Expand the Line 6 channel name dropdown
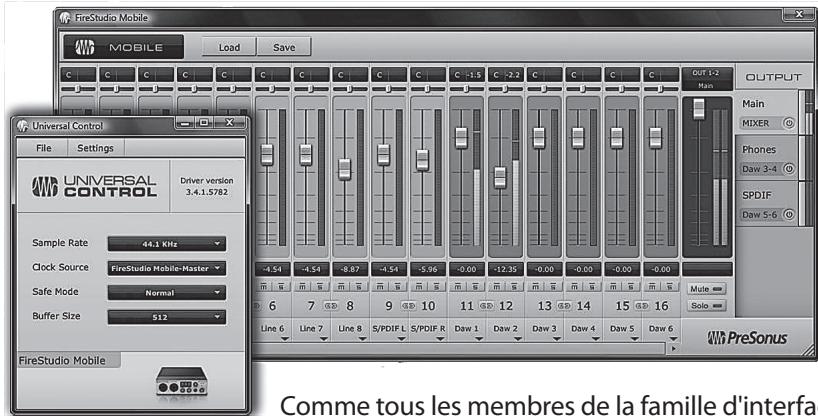 pos(285,339)
